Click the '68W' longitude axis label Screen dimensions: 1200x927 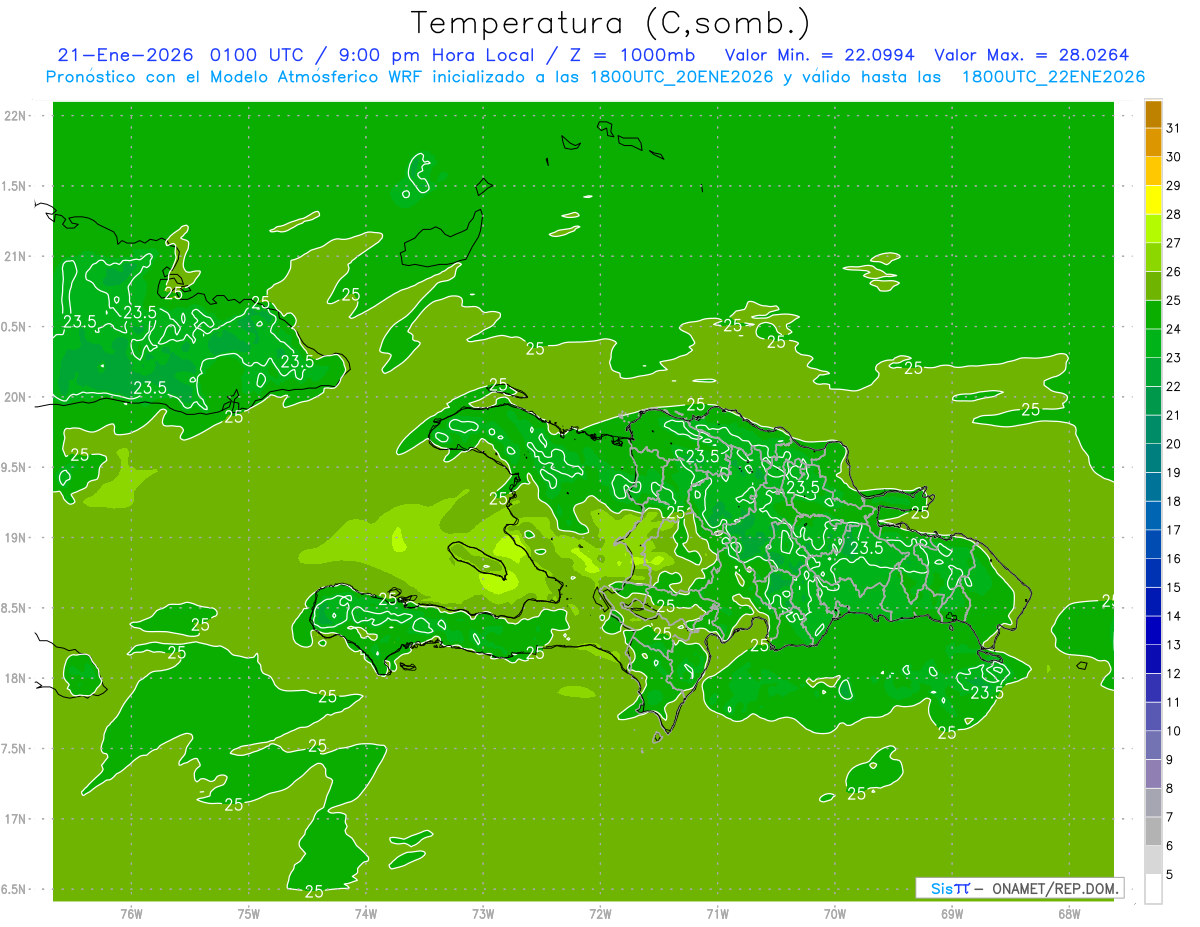pyautogui.click(x=1069, y=913)
